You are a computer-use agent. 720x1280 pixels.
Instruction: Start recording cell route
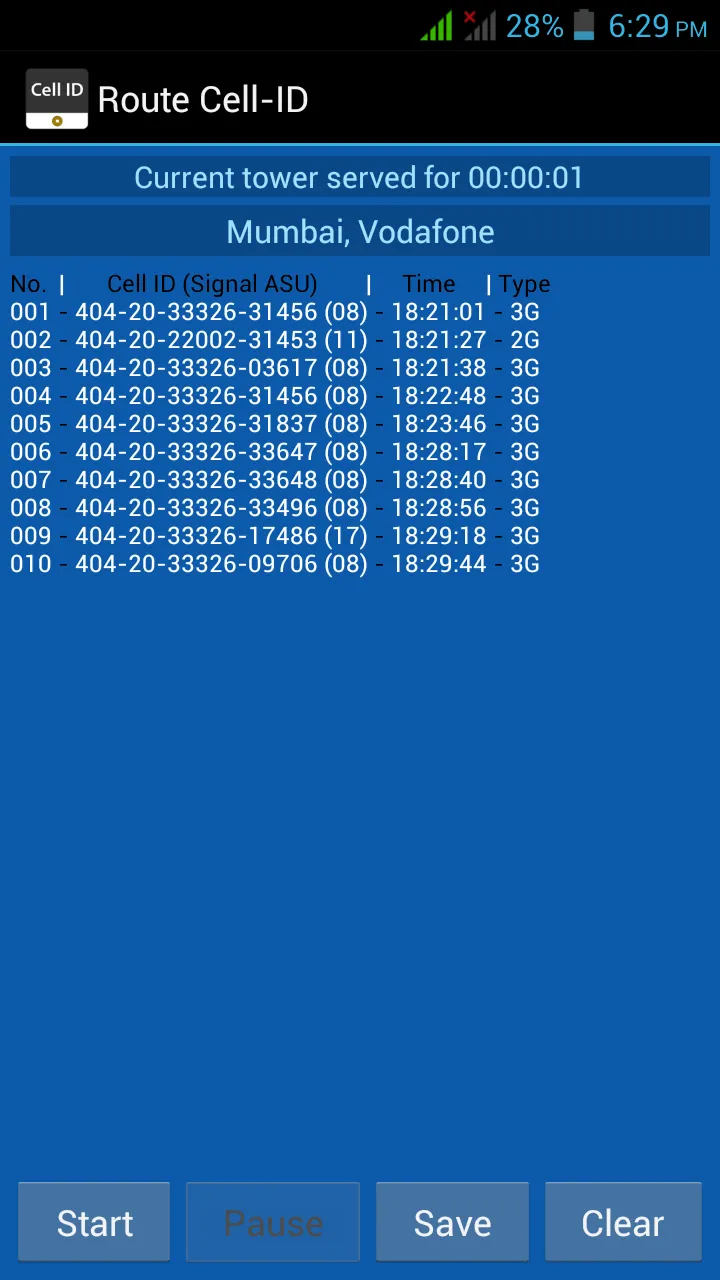pyautogui.click(x=94, y=1223)
